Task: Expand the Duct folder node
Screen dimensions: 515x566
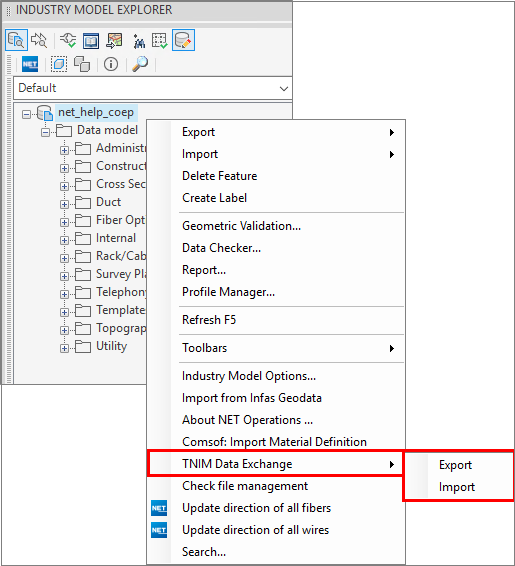Action: (64, 204)
